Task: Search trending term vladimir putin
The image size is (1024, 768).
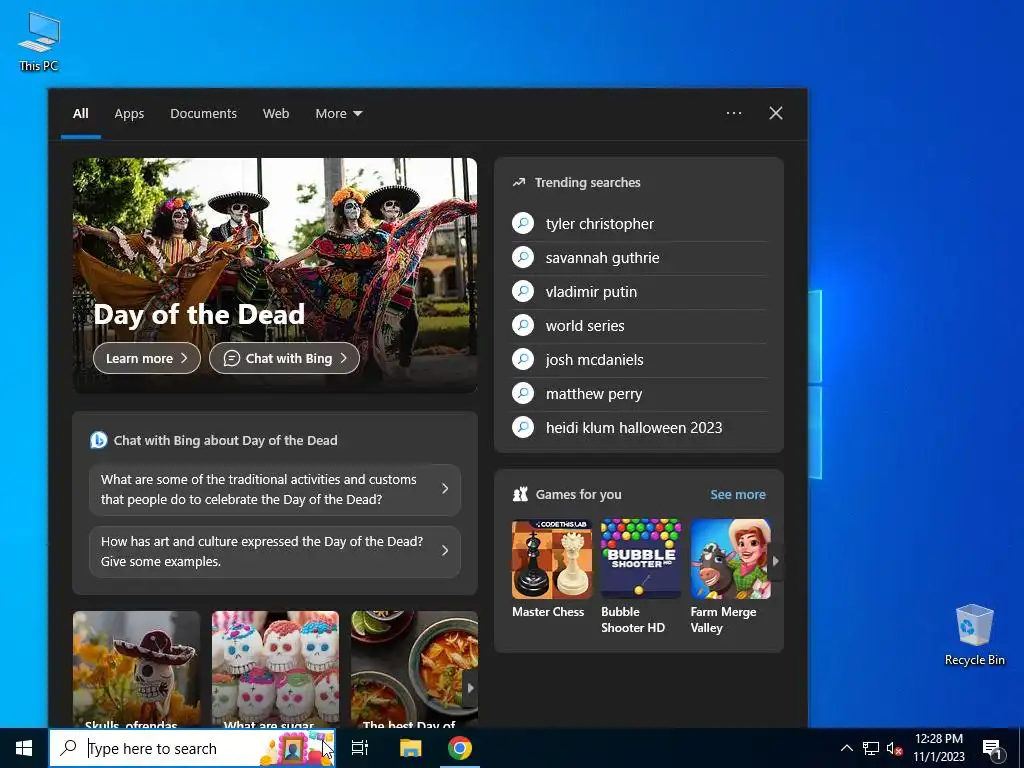Action: (x=639, y=292)
